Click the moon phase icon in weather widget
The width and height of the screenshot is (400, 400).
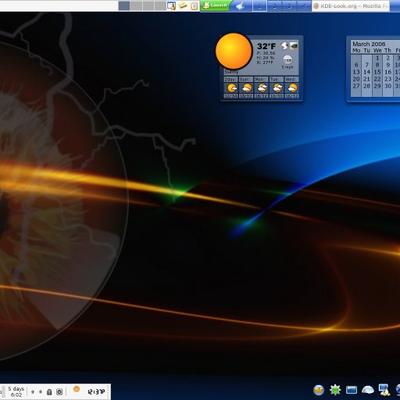click(x=284, y=45)
